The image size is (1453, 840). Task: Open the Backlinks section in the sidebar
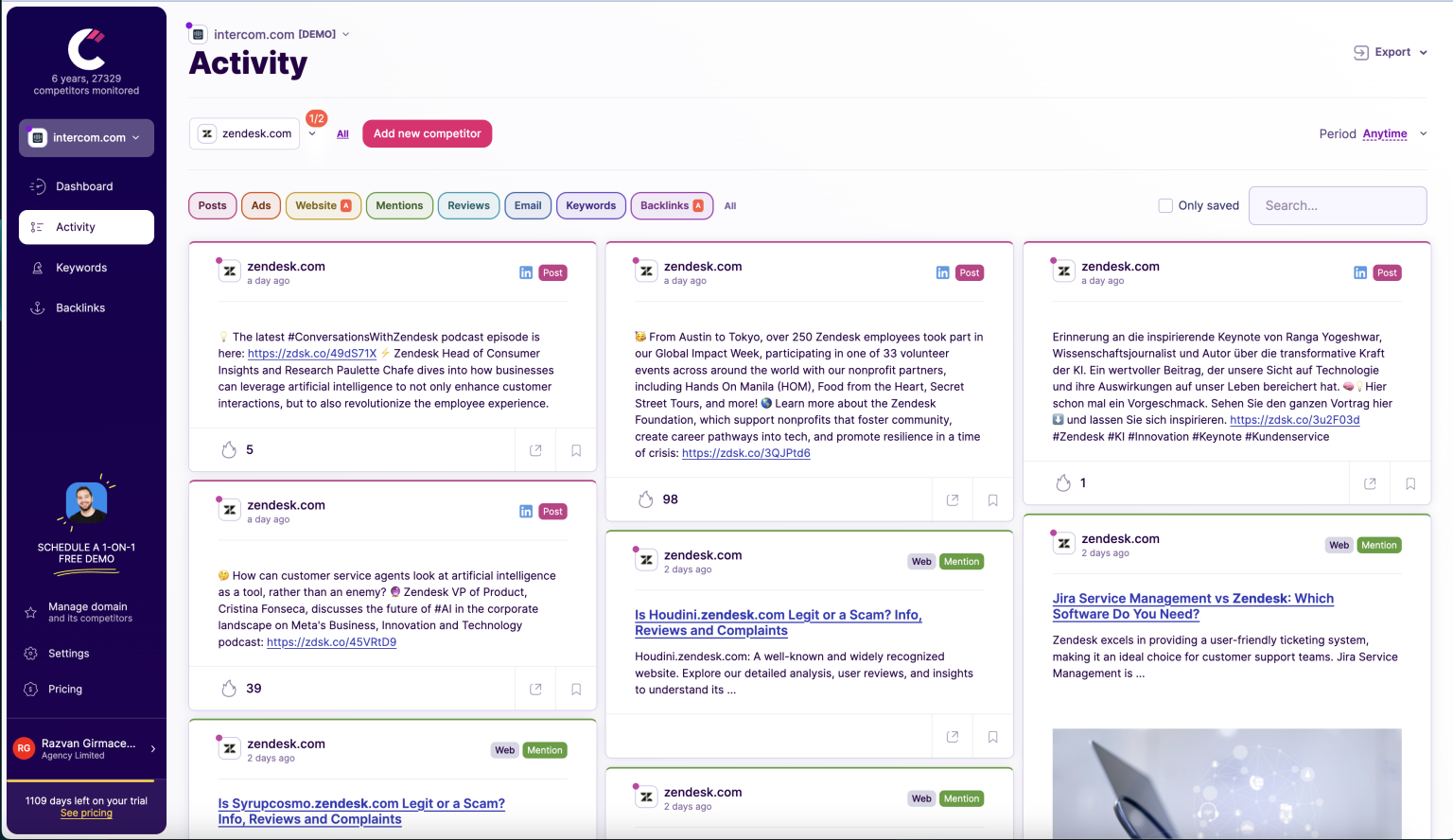click(79, 307)
